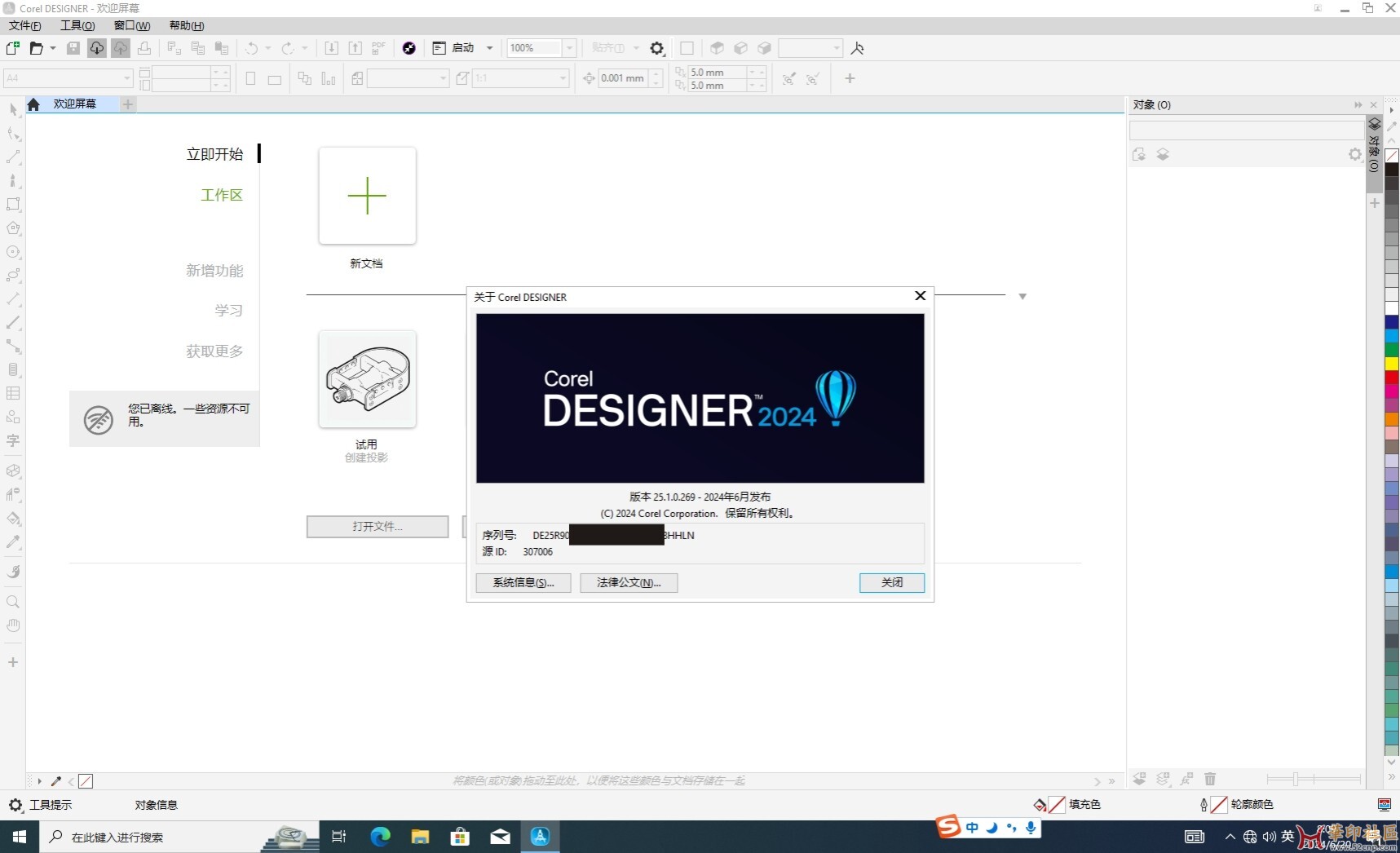Open the zoom level 100% dropdown
The image size is (1400, 853).
(570, 48)
